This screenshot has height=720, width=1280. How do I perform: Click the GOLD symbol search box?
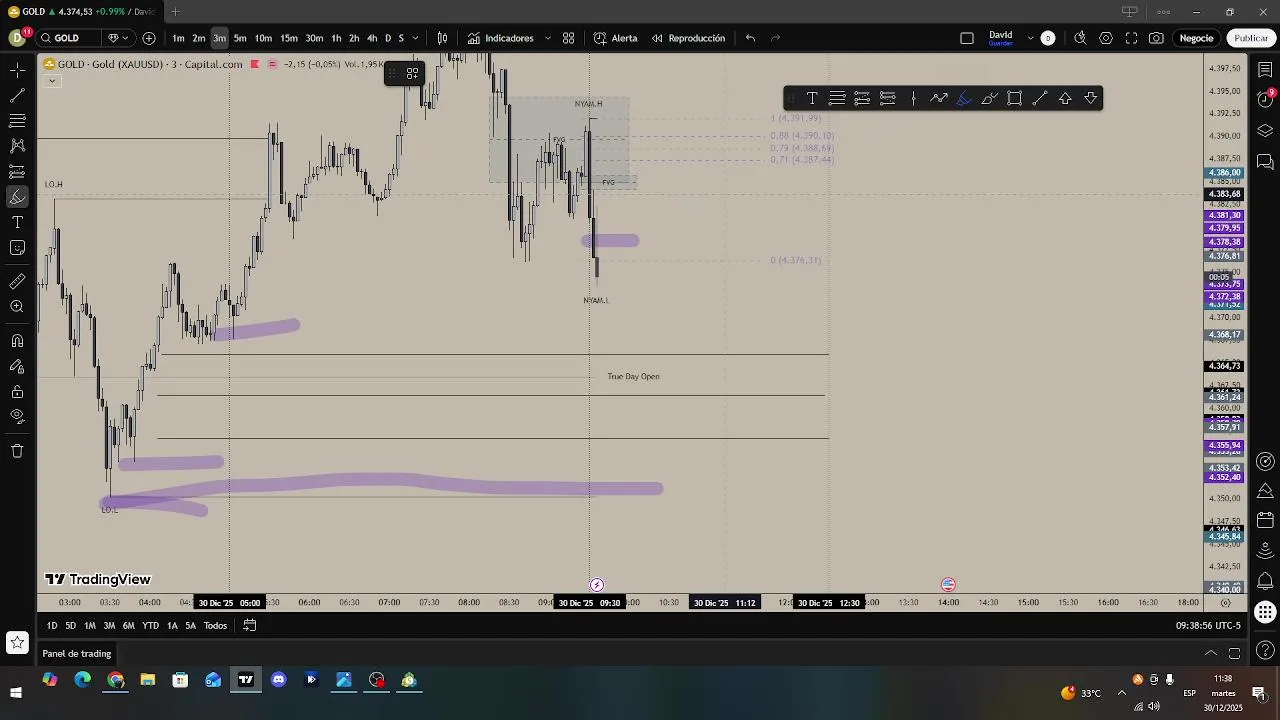point(69,38)
